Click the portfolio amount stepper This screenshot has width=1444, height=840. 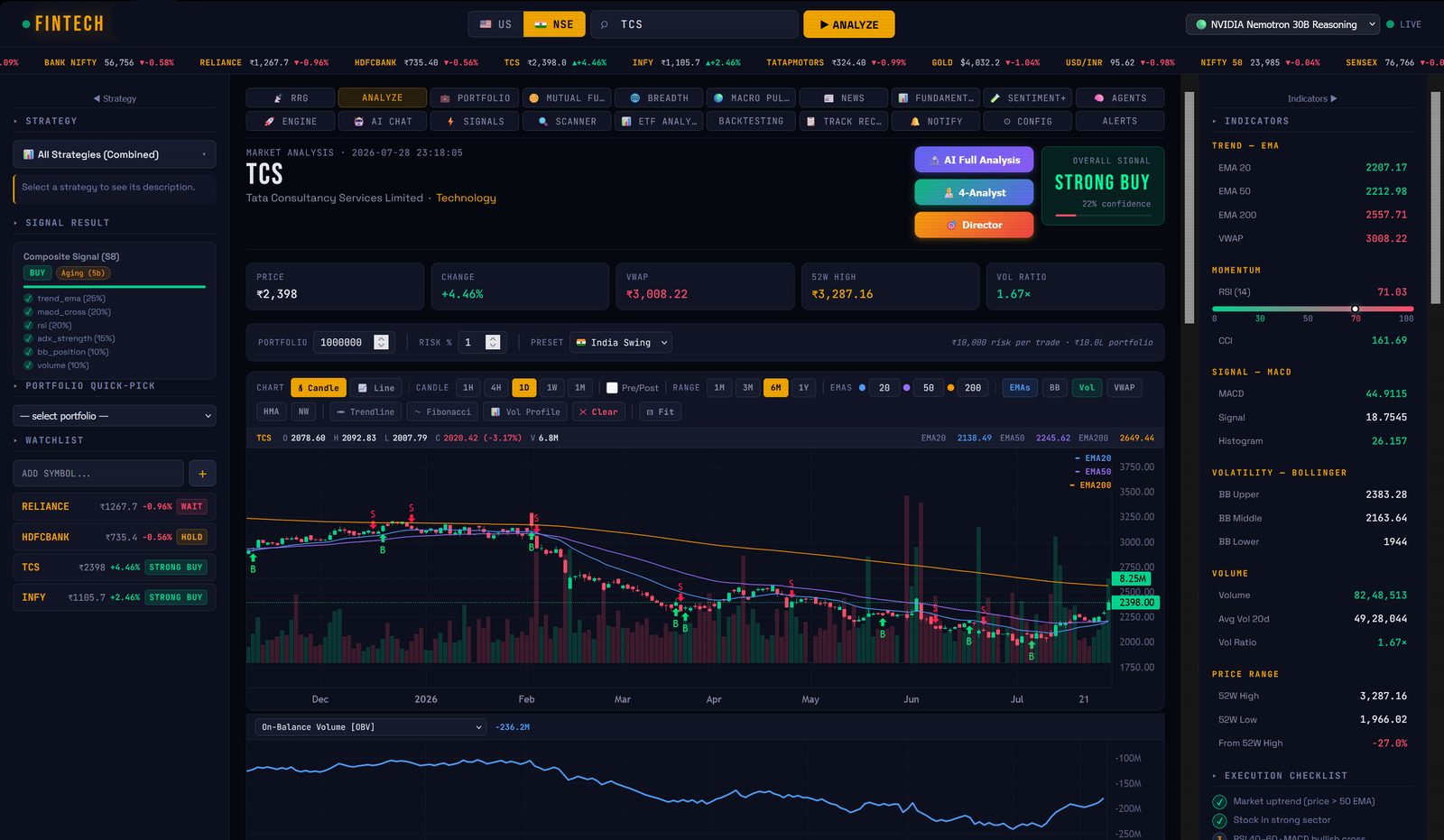tap(382, 343)
